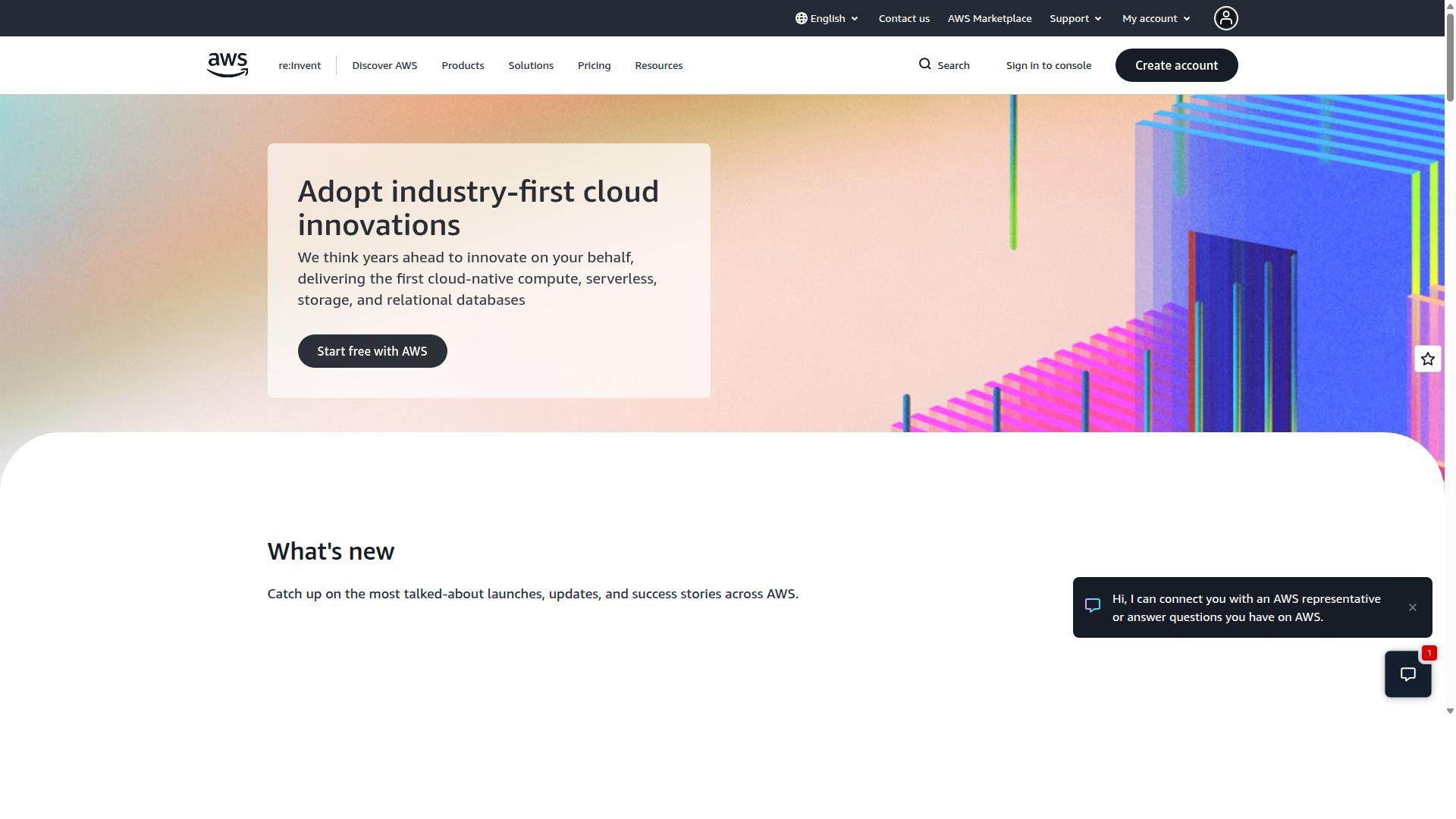
Task: Open the AWS Marketplace link
Action: pyautogui.click(x=990, y=18)
